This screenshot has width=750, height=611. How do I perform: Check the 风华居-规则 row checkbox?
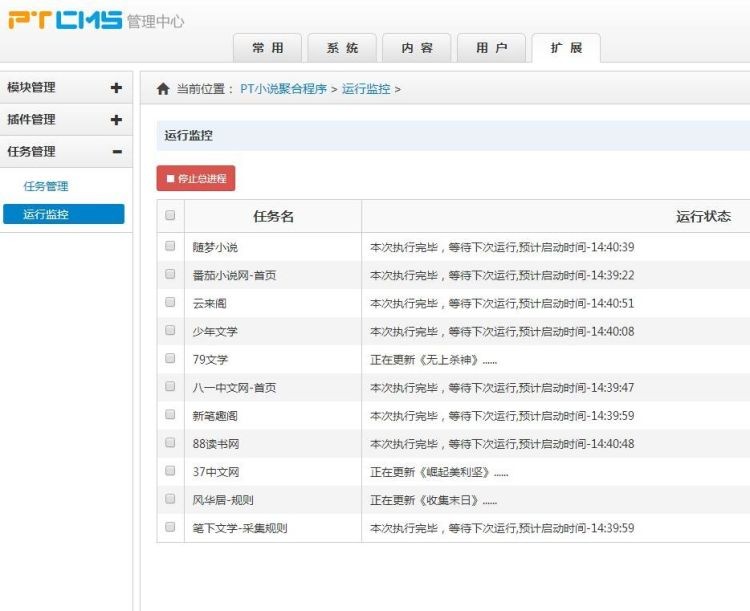point(170,499)
